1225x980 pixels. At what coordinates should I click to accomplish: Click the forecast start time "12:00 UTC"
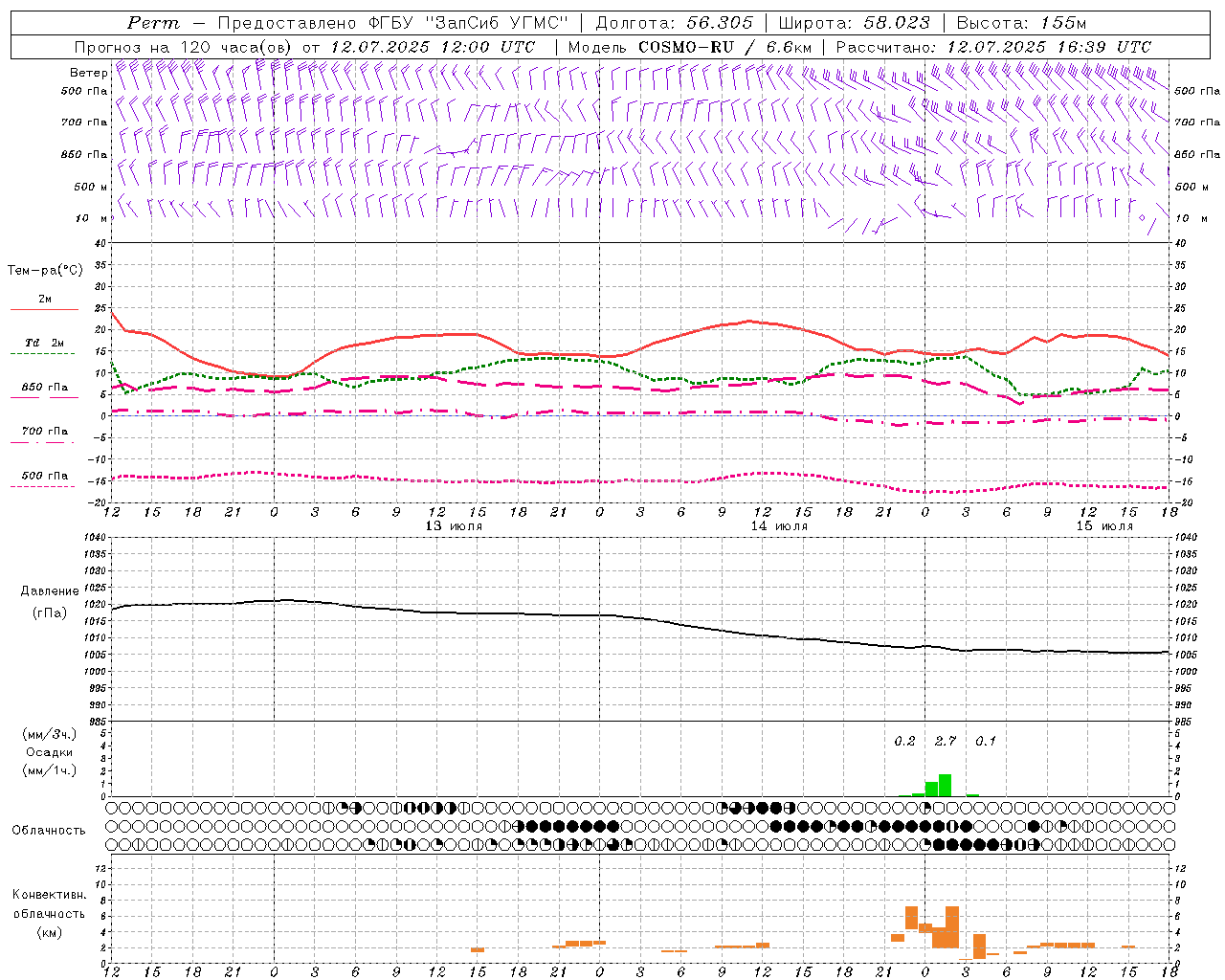tap(488, 47)
